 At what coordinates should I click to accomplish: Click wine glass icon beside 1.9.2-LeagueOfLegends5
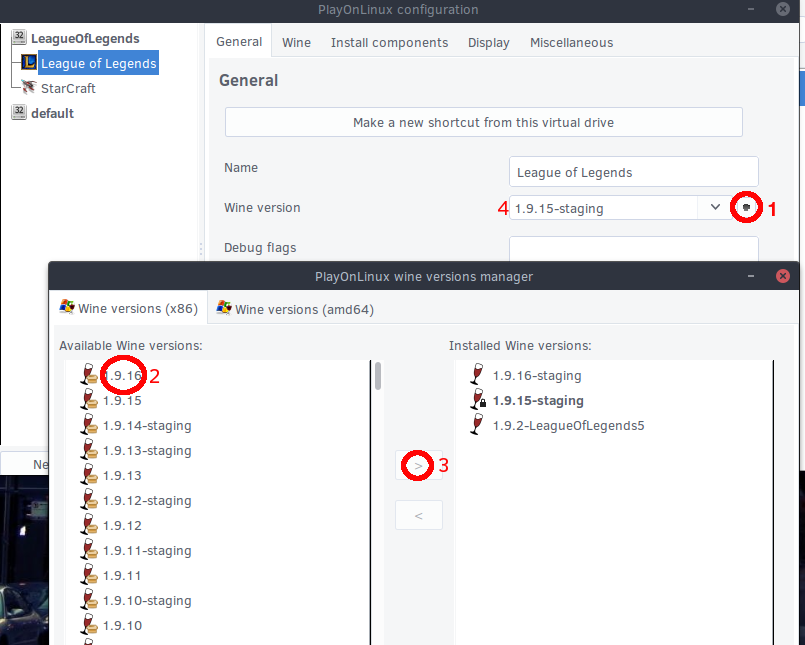(x=477, y=424)
